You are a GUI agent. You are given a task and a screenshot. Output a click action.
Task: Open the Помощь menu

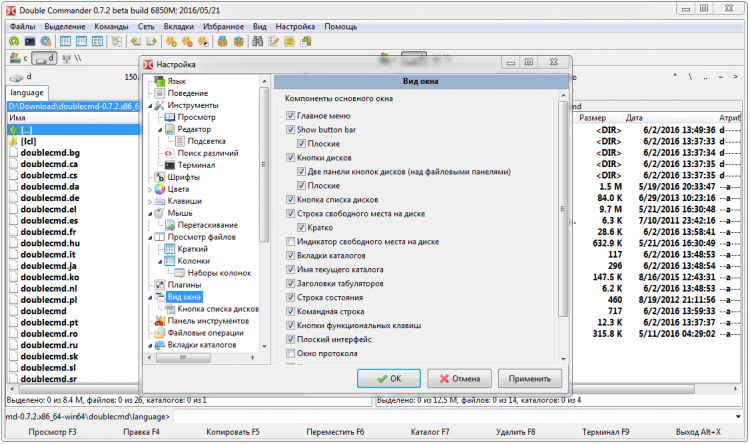[340, 26]
